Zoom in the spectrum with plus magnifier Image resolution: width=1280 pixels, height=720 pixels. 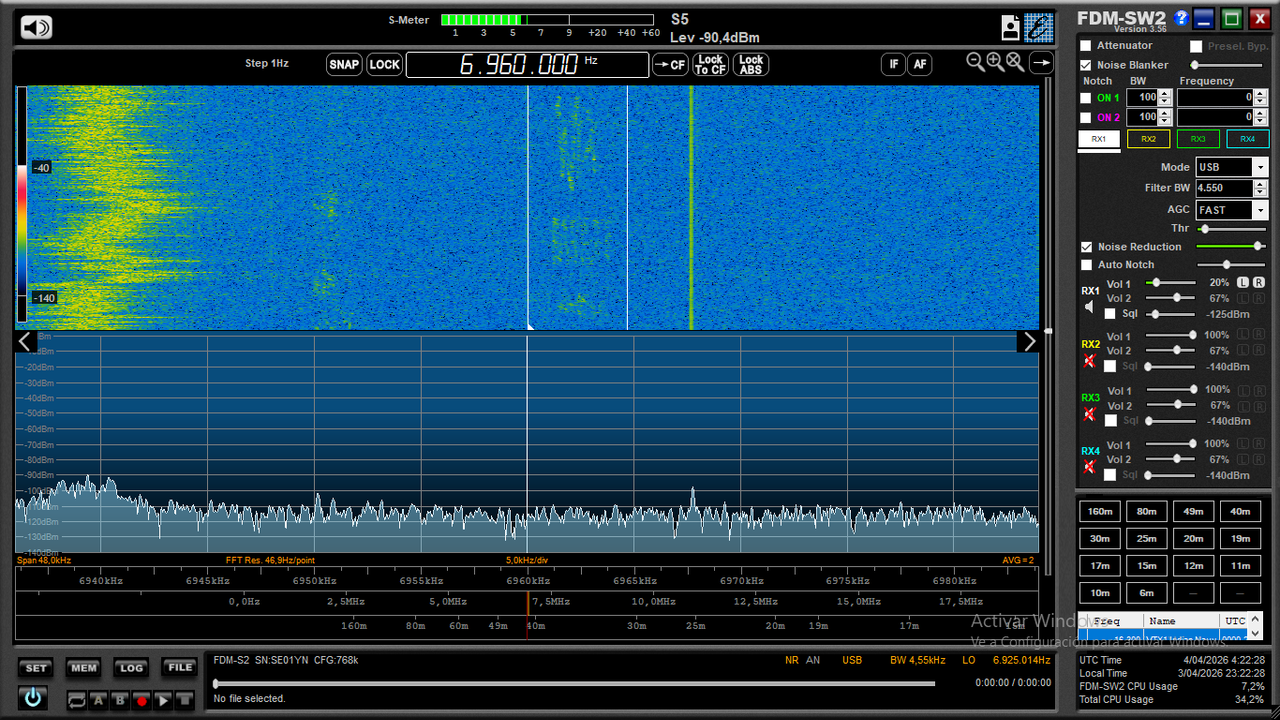(995, 62)
